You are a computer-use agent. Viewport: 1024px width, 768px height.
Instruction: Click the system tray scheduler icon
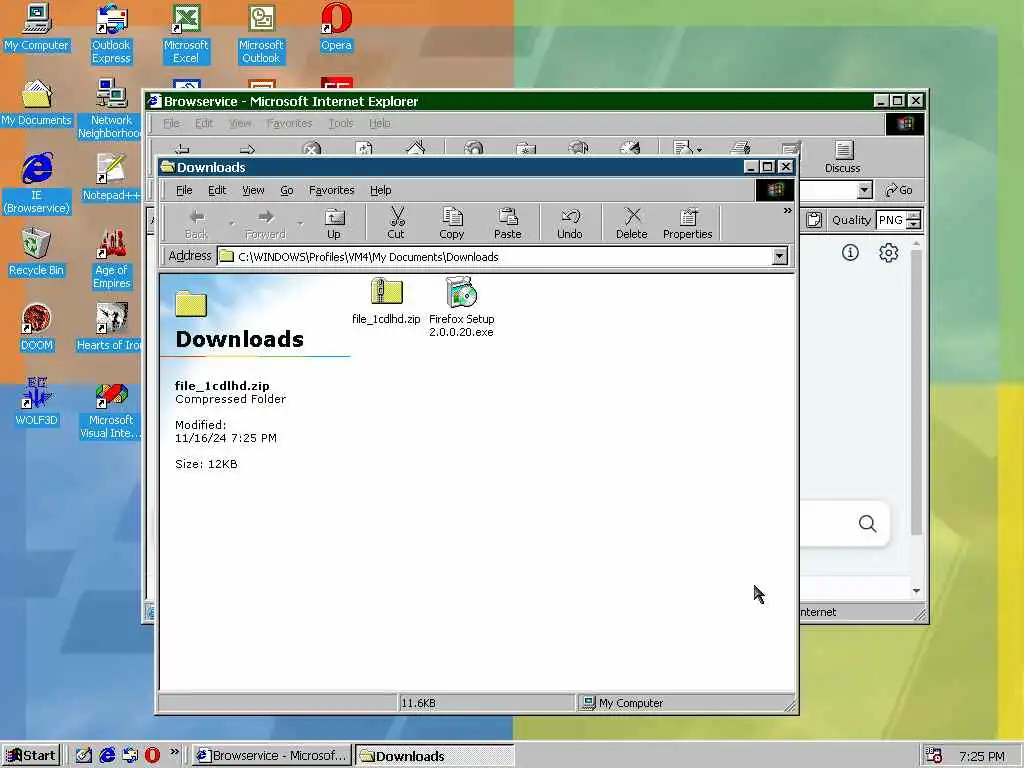(933, 755)
